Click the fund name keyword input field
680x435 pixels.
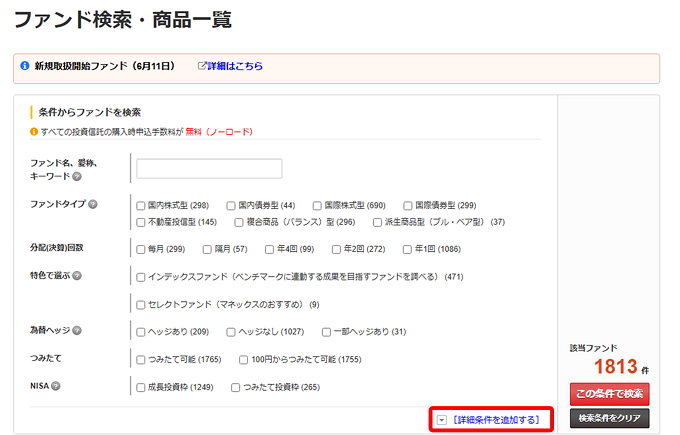pyautogui.click(x=209, y=168)
